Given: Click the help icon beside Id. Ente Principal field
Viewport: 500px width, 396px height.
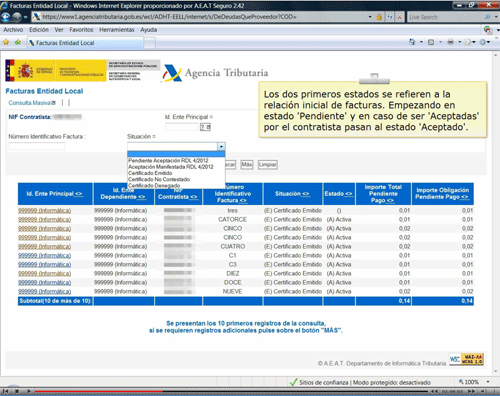Looking at the screenshot, I should coord(205,127).
